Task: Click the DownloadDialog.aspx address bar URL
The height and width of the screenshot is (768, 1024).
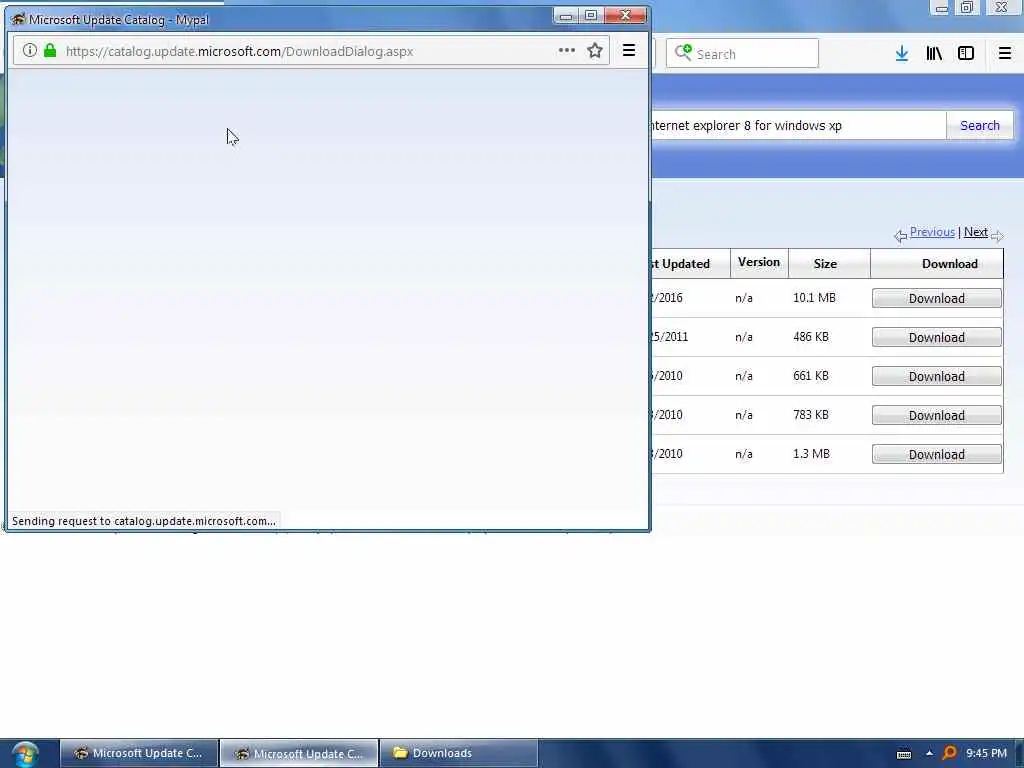Action: [239, 51]
